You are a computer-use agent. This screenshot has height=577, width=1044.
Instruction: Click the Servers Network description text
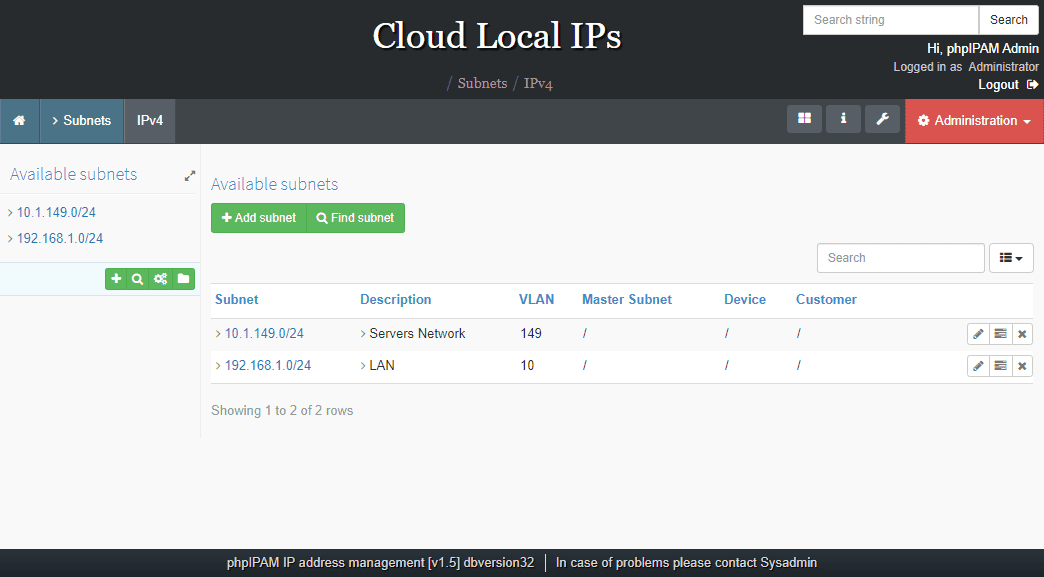pyautogui.click(x=417, y=333)
